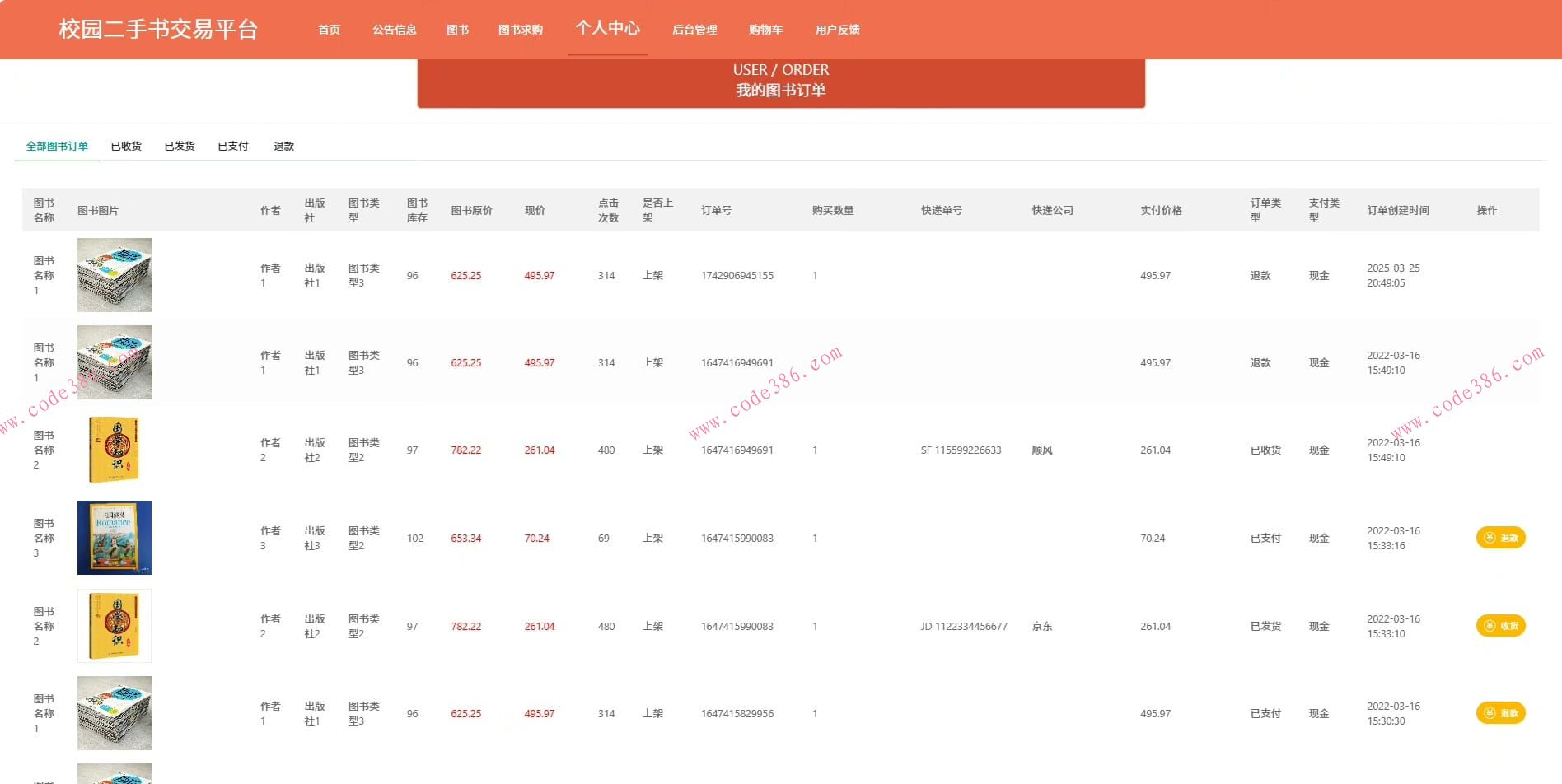Confirm receipt for the 京东 shipped order

(1500, 626)
